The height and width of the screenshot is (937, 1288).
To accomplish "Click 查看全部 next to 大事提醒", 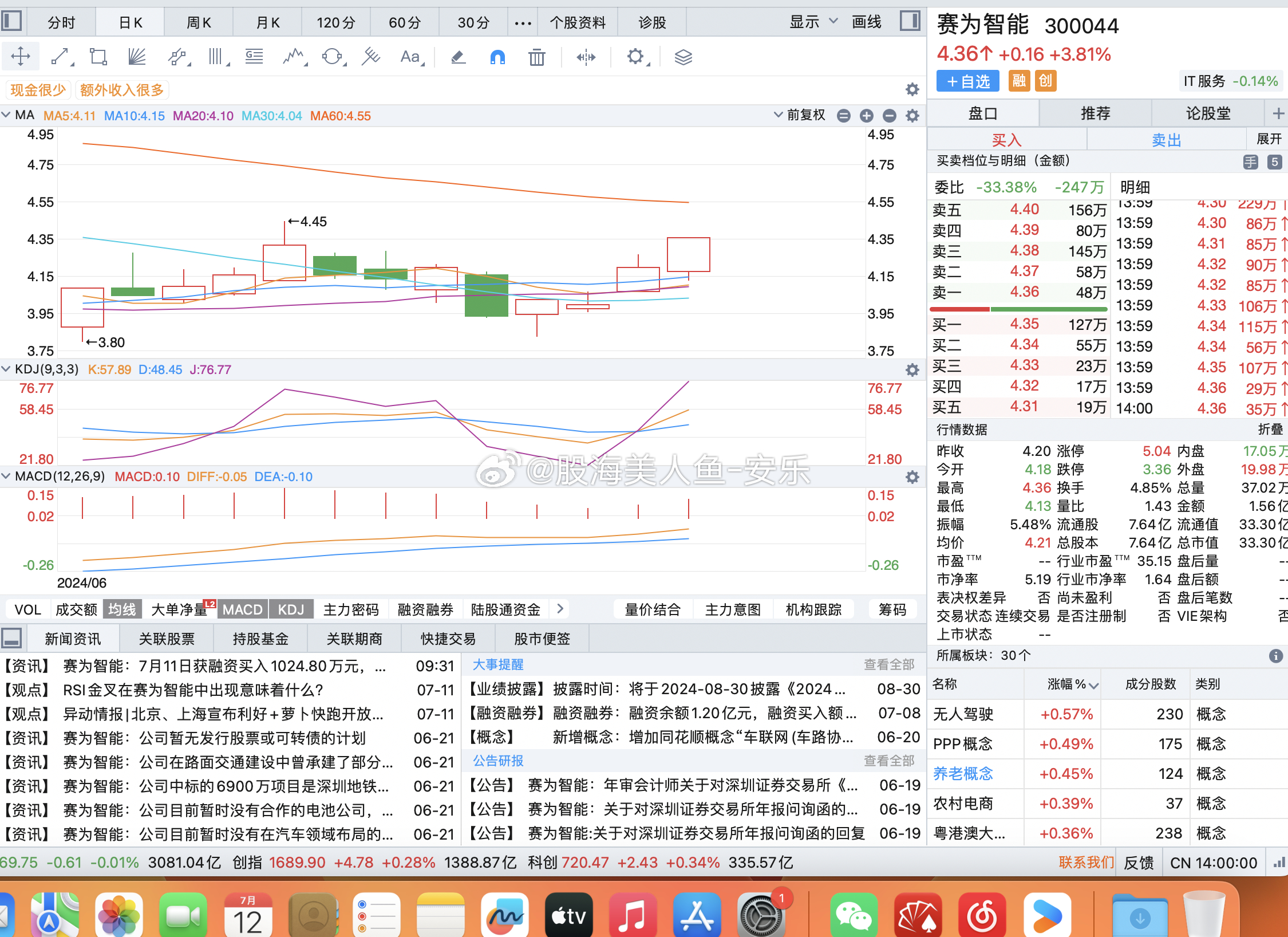I will pyautogui.click(x=889, y=664).
